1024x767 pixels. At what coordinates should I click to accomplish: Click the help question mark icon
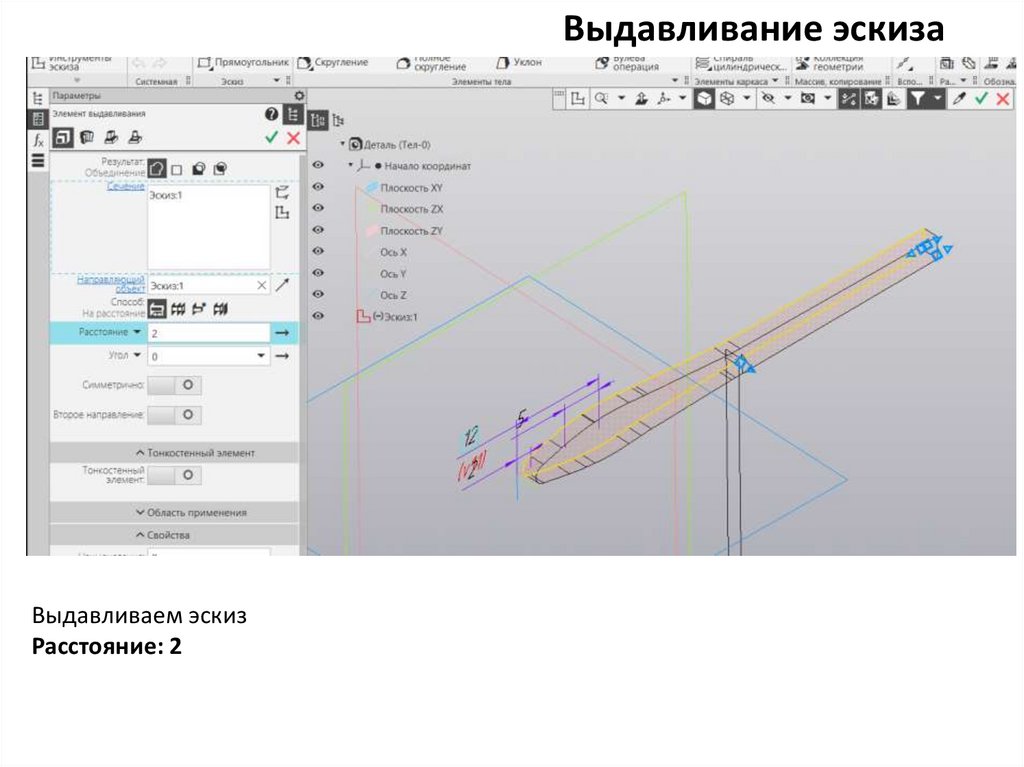[x=270, y=115]
